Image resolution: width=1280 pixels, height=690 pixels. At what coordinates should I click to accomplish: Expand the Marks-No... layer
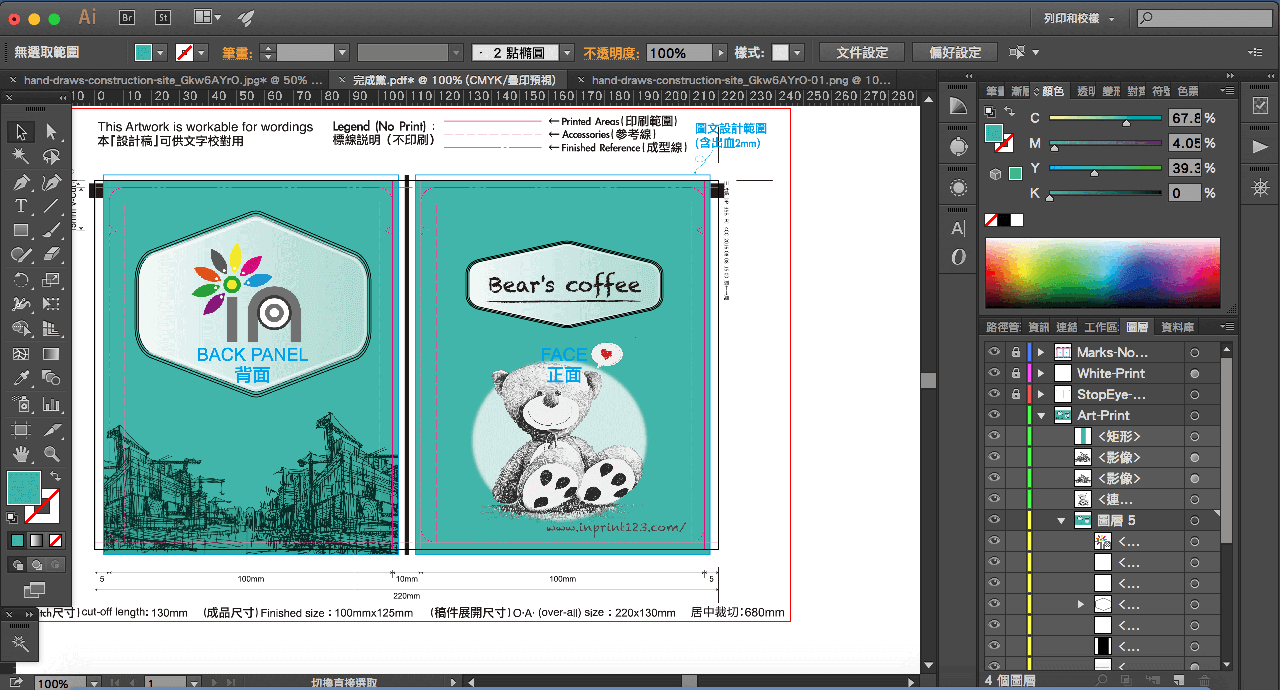[x=1041, y=352]
